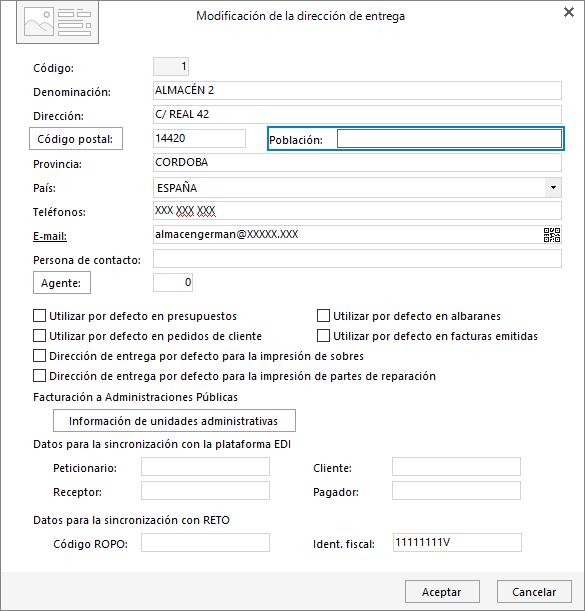Check default address for partes de reparación
This screenshot has width=585, height=611.
coord(39,376)
